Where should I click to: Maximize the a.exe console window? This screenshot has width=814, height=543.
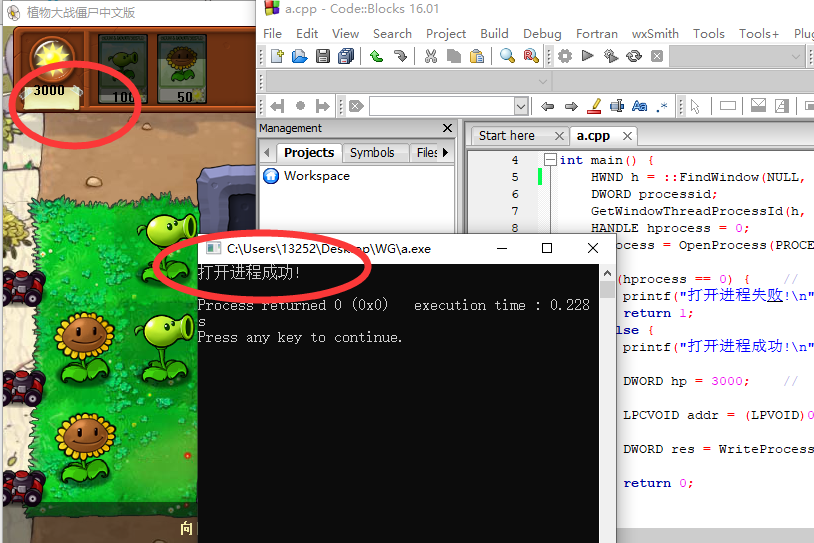(x=547, y=249)
